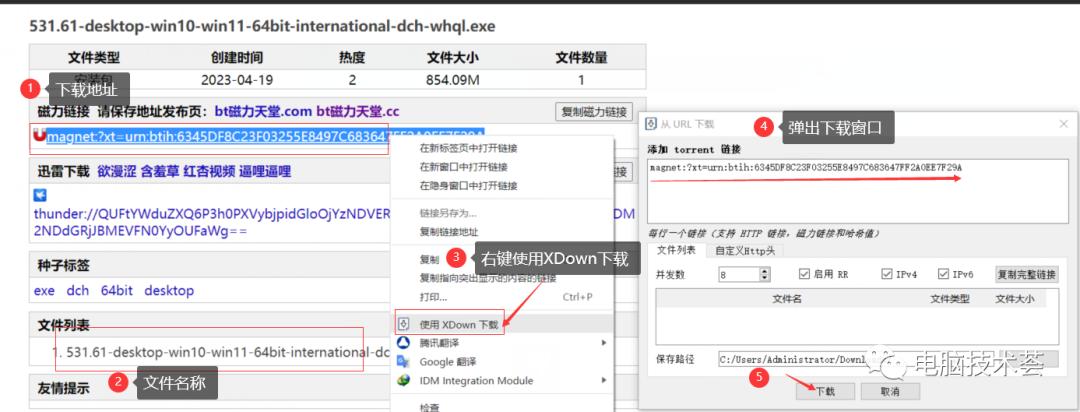Click the 复制磁力链接 button

[594, 111]
